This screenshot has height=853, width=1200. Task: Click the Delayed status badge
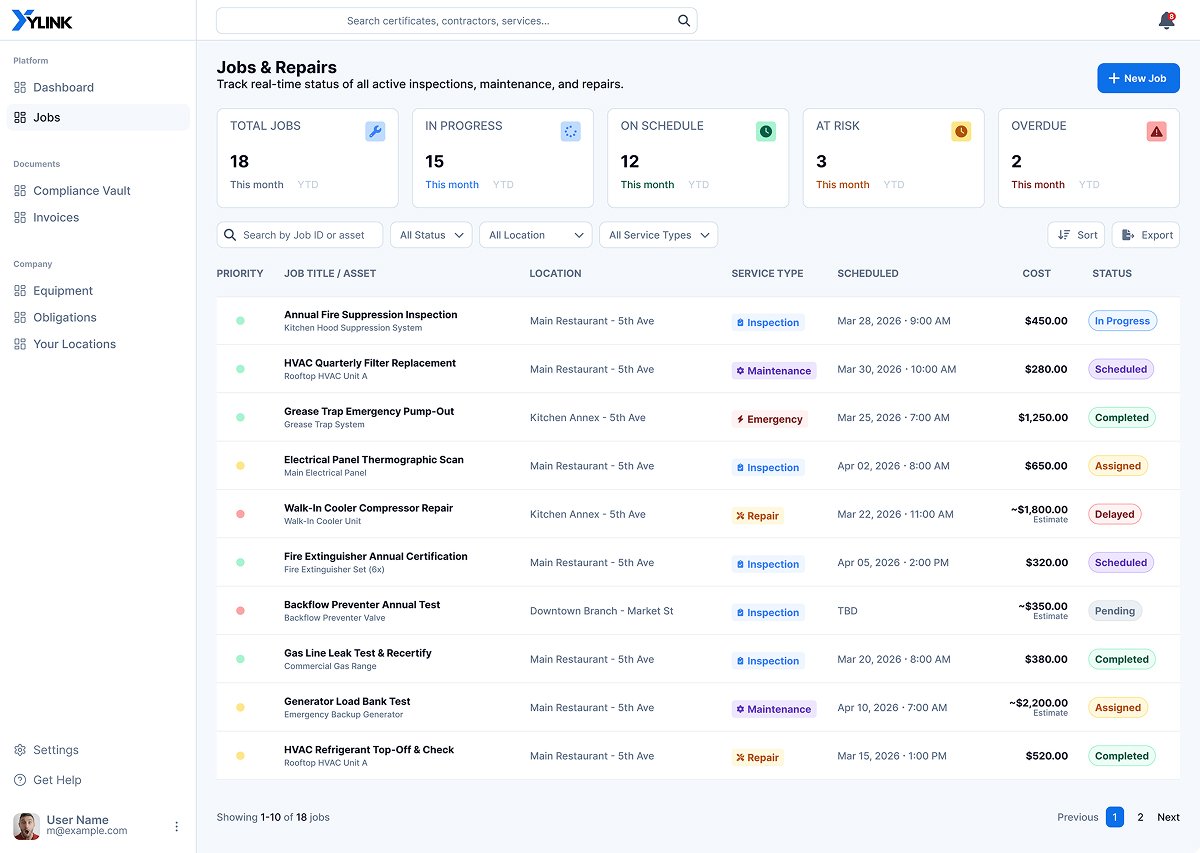1115,515
